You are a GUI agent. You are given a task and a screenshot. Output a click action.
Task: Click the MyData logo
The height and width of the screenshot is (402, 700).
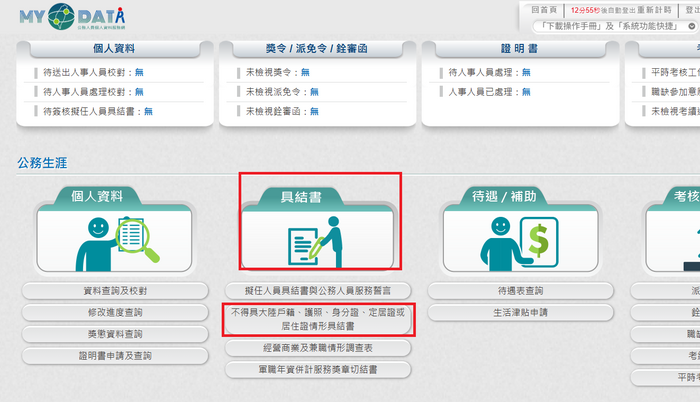pyautogui.click(x=72, y=17)
